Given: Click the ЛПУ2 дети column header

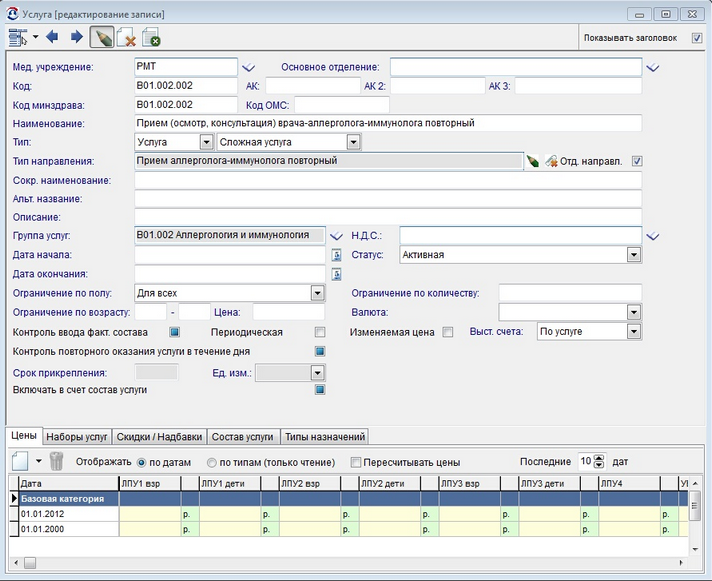Looking at the screenshot, I should [x=390, y=484].
